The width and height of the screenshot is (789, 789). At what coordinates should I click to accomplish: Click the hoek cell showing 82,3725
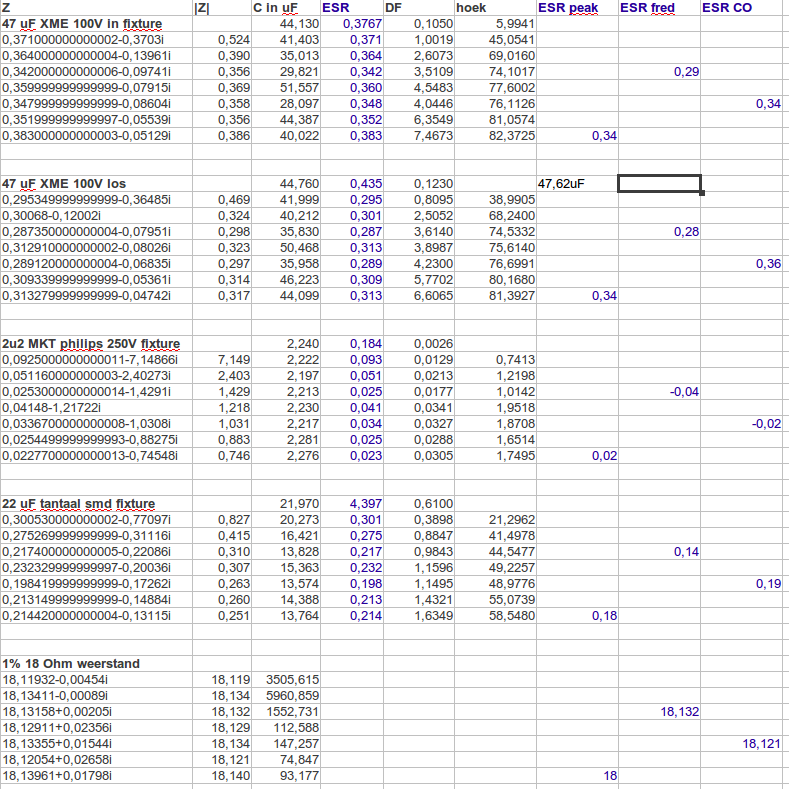494,136
